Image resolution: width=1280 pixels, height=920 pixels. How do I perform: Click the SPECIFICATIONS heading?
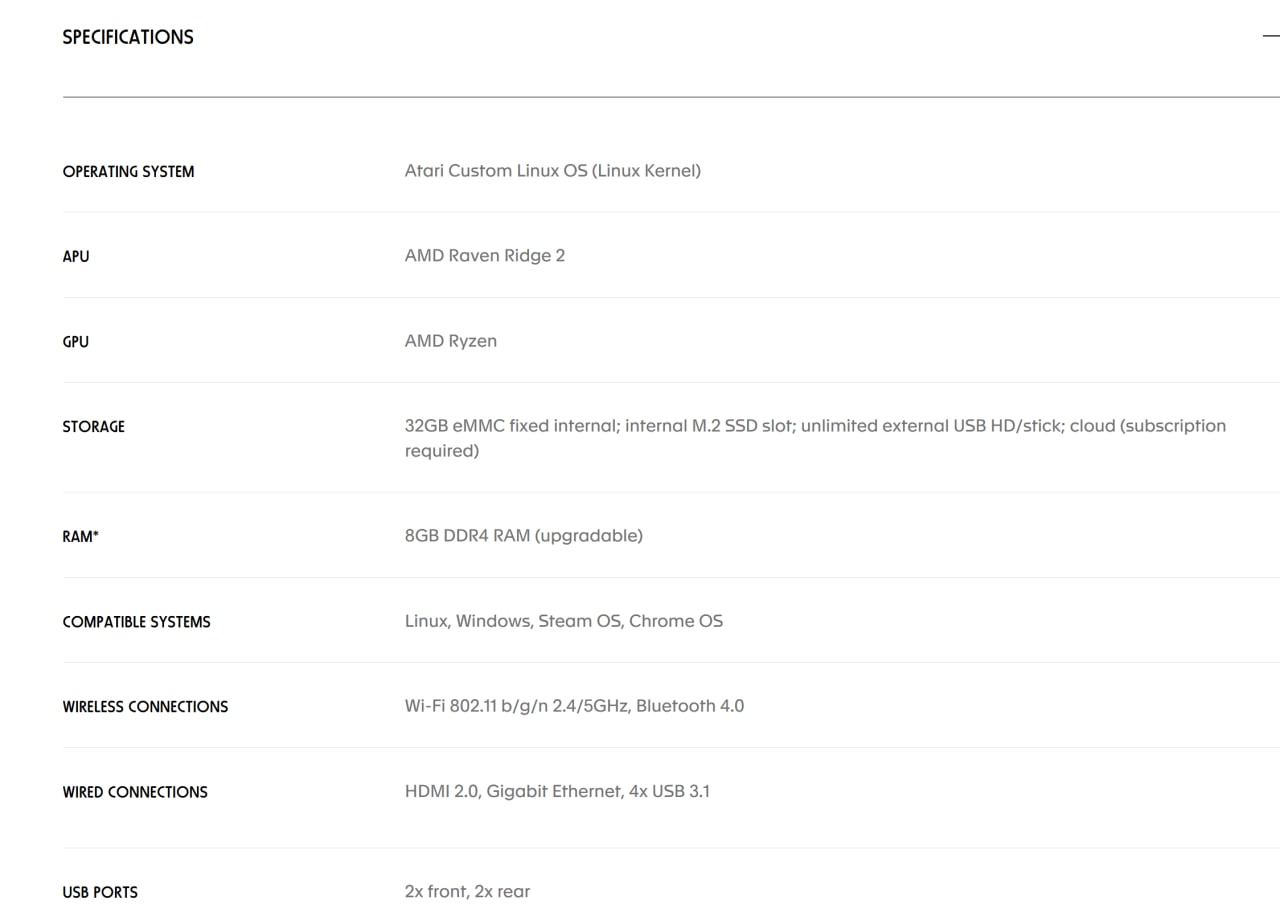(128, 37)
